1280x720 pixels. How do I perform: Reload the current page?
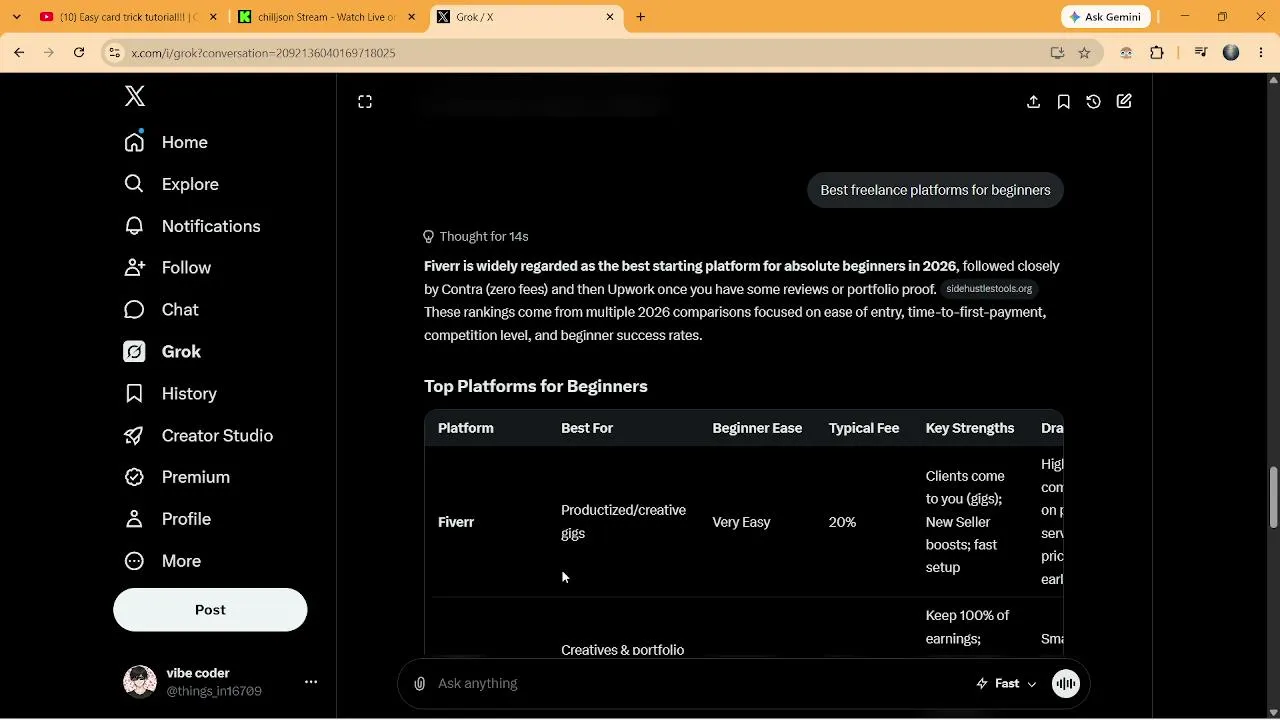(x=79, y=53)
